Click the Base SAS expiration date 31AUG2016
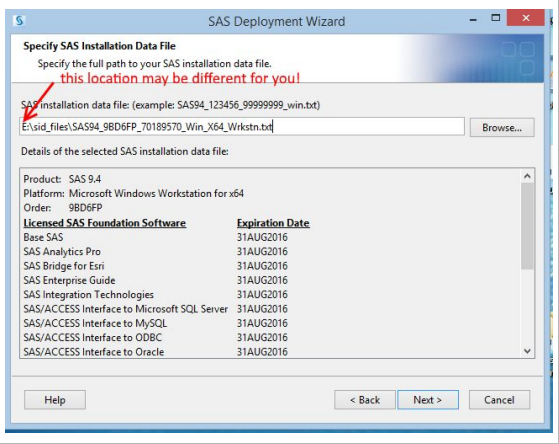 262,237
